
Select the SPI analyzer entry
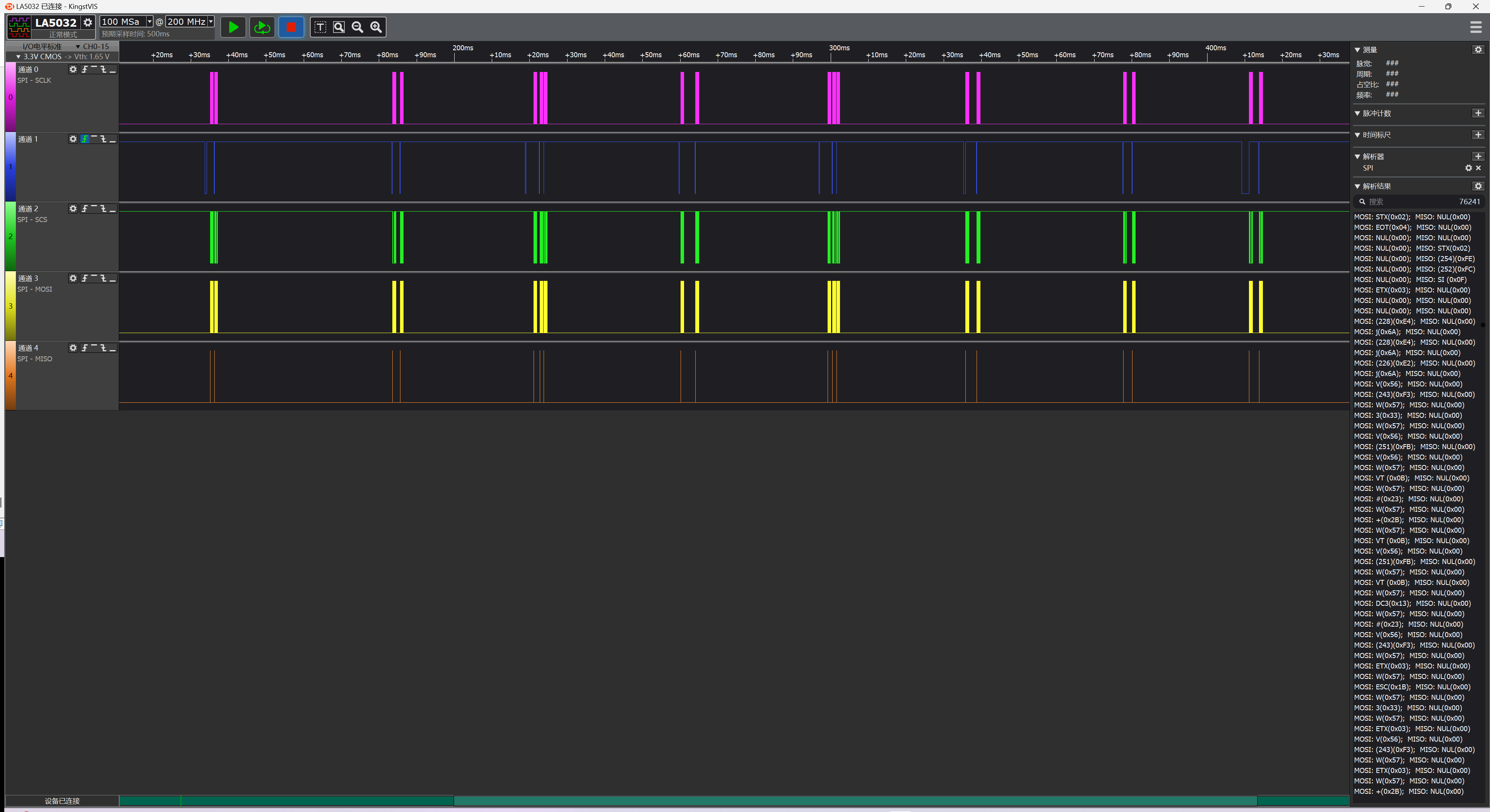tap(1367, 168)
